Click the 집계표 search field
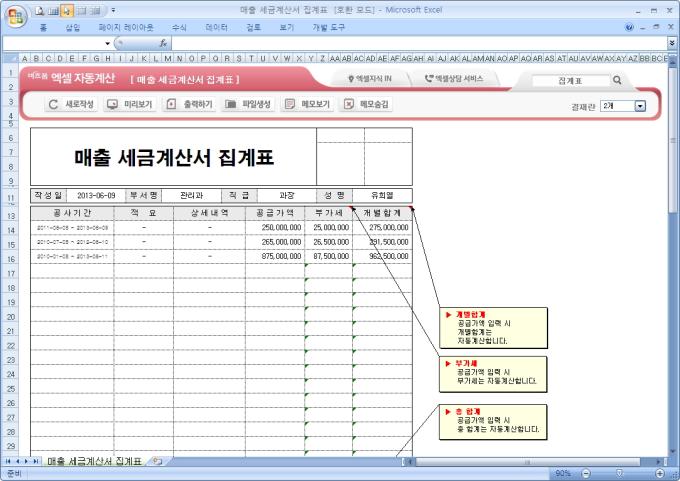 pos(570,80)
